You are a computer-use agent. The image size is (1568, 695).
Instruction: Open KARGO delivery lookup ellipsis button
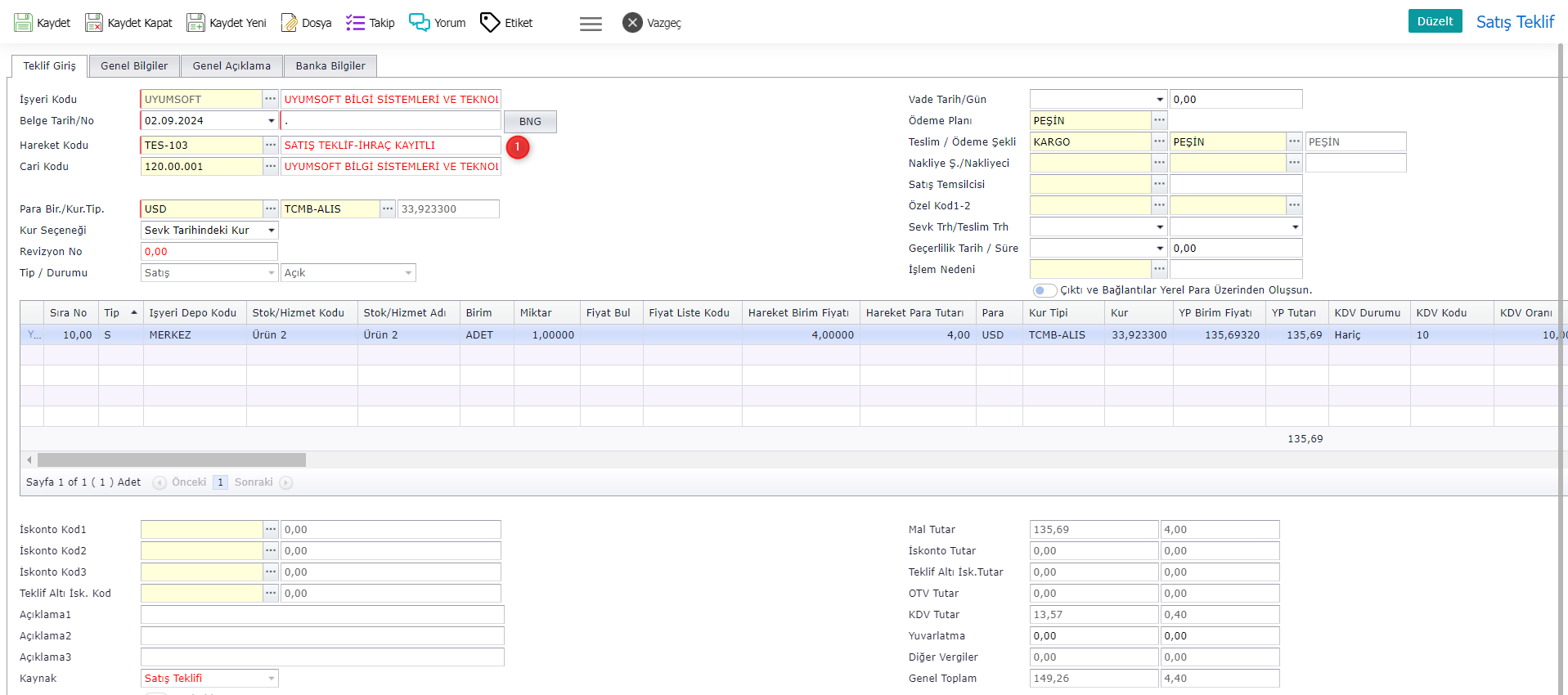click(x=1159, y=141)
